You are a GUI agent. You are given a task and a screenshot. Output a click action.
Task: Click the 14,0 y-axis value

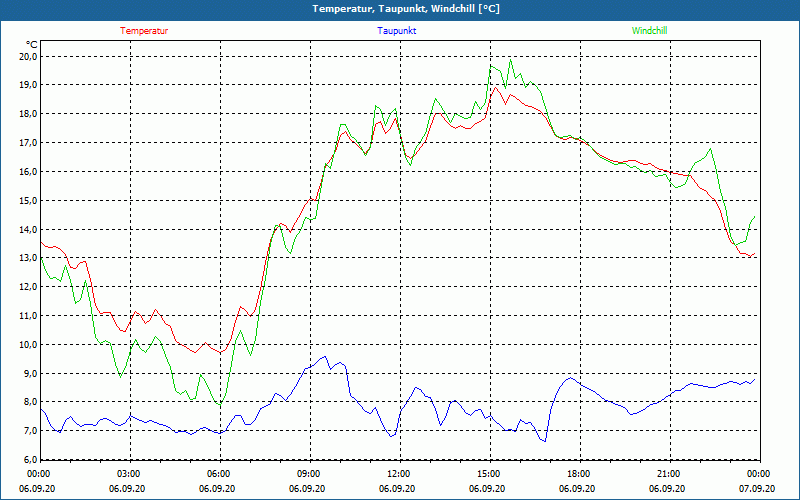pos(29,229)
